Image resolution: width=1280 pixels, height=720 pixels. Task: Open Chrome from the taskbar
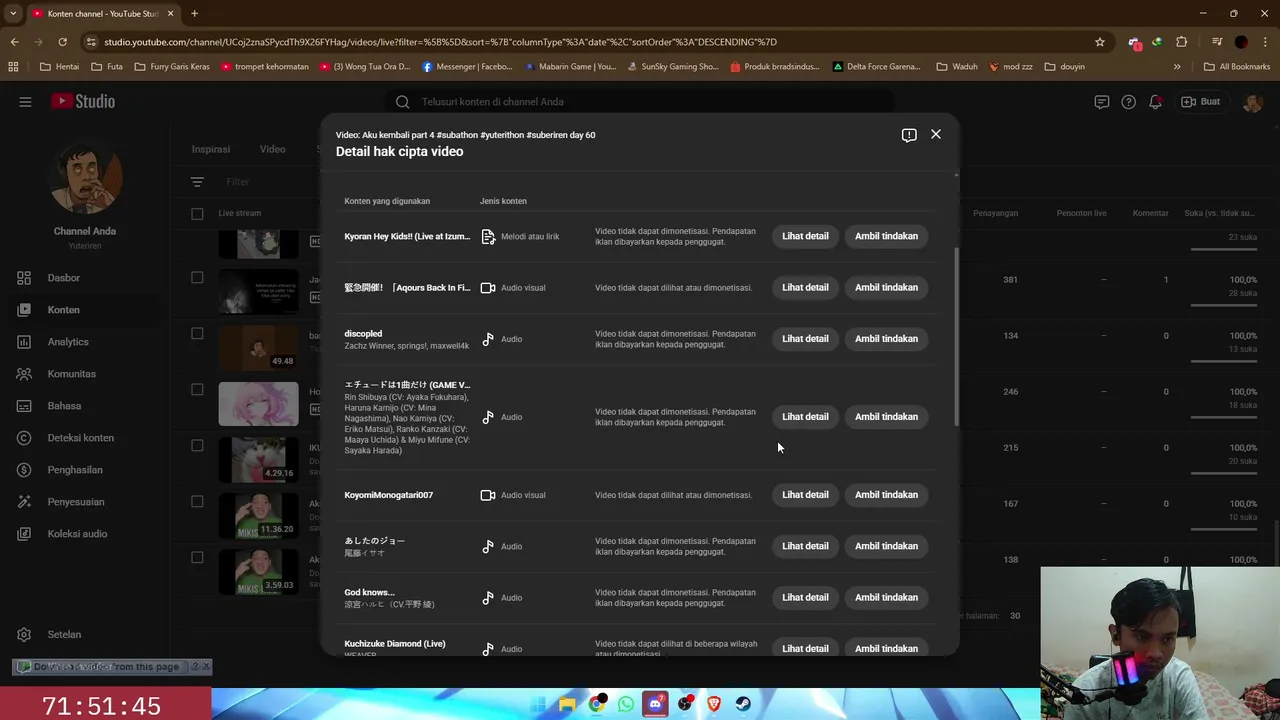click(597, 704)
